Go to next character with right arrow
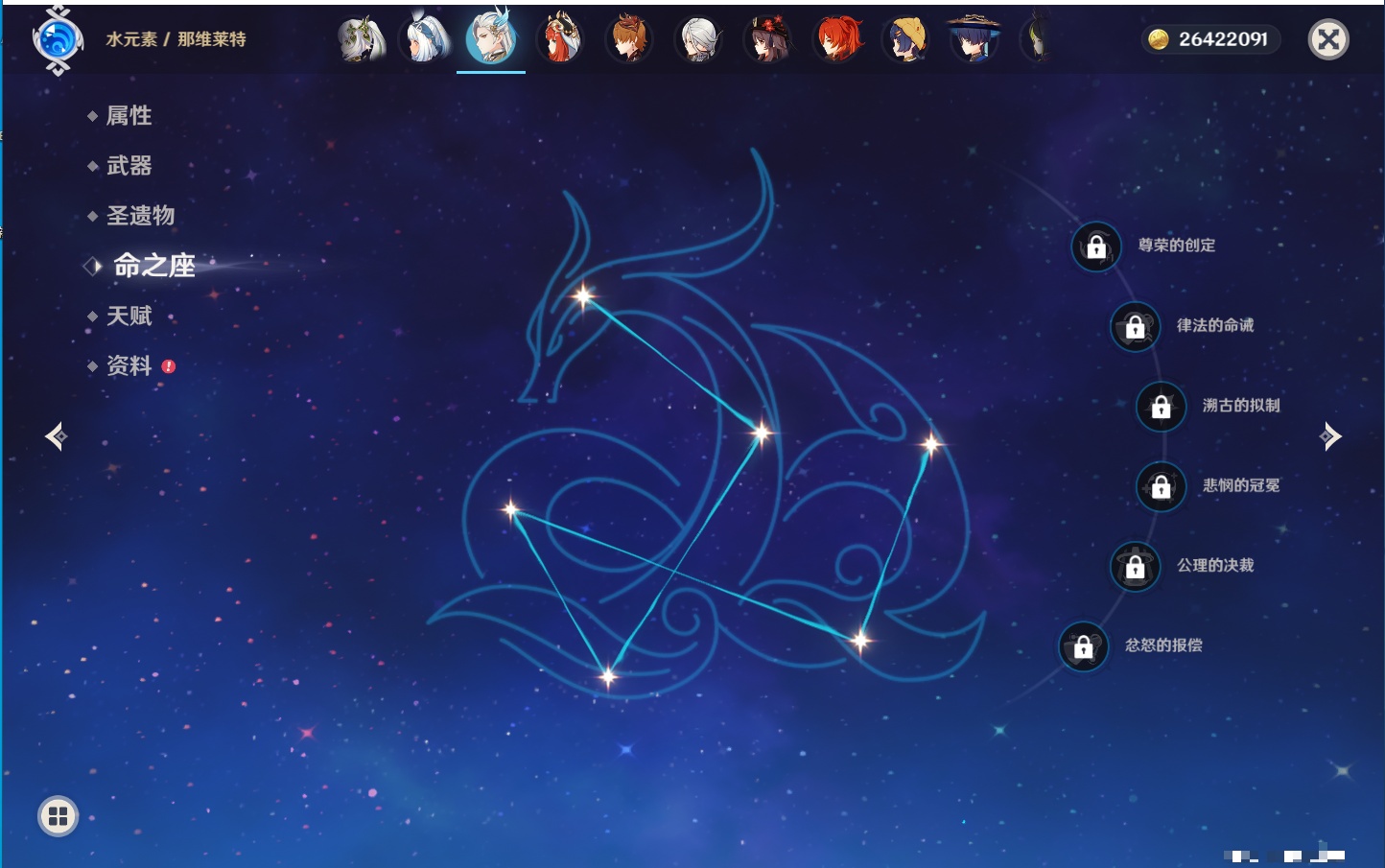1385x868 pixels. point(1329,436)
